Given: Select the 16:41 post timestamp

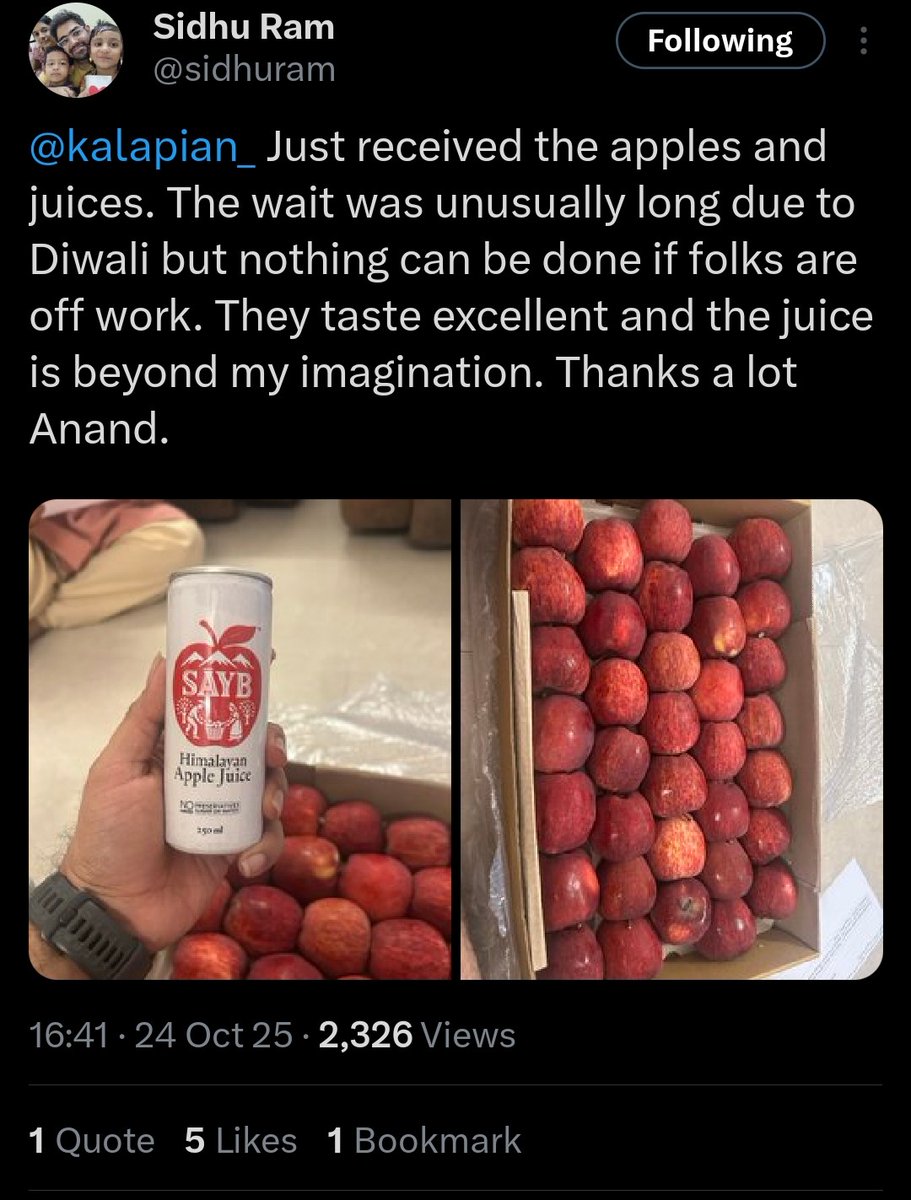Looking at the screenshot, I should click(68, 1035).
